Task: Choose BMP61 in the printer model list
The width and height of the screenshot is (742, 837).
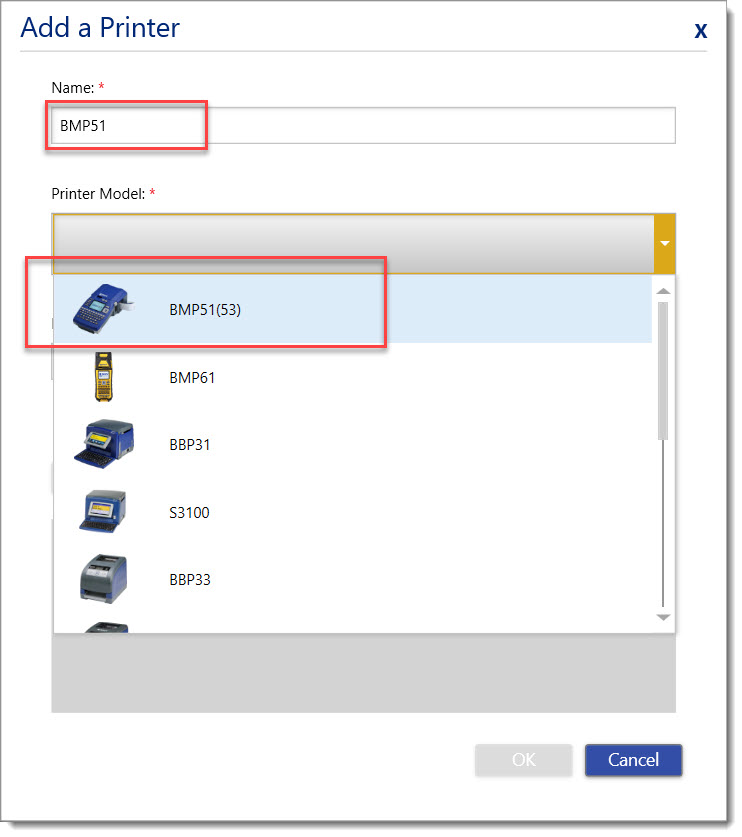Action: [192, 378]
